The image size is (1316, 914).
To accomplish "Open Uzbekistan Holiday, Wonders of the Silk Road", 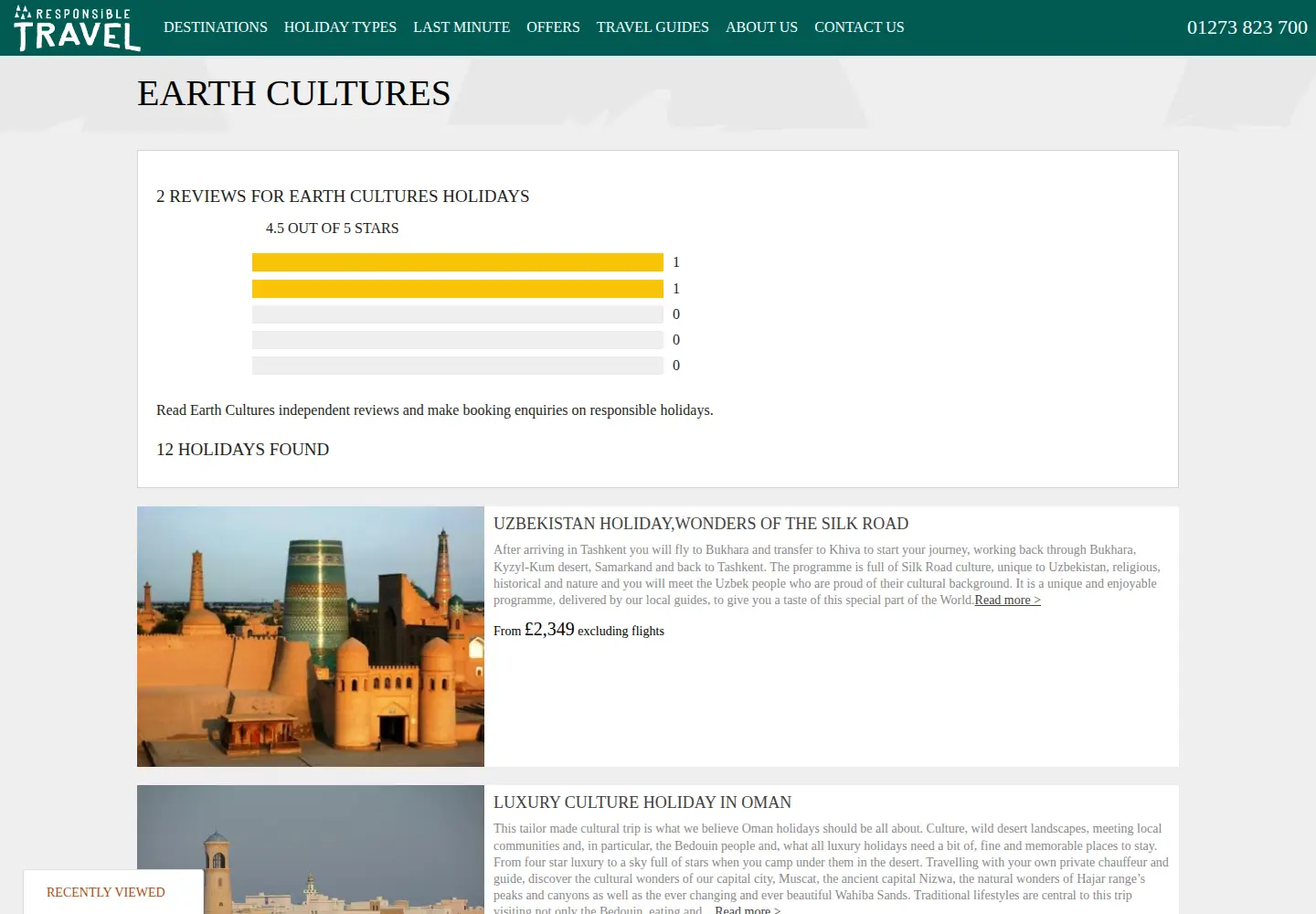I will click(701, 524).
